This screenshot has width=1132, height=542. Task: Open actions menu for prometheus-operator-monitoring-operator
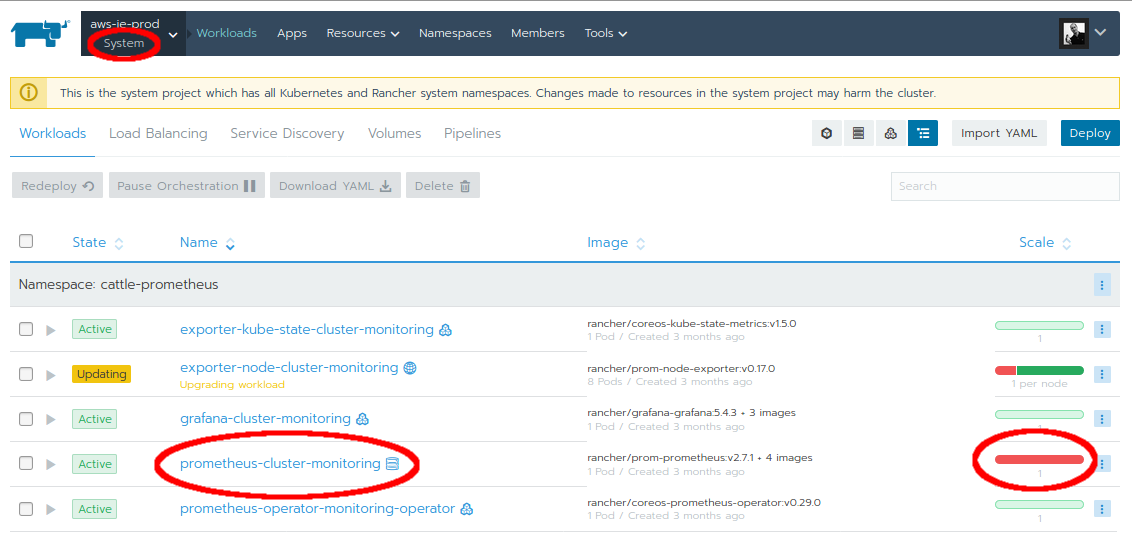pyautogui.click(x=1102, y=509)
